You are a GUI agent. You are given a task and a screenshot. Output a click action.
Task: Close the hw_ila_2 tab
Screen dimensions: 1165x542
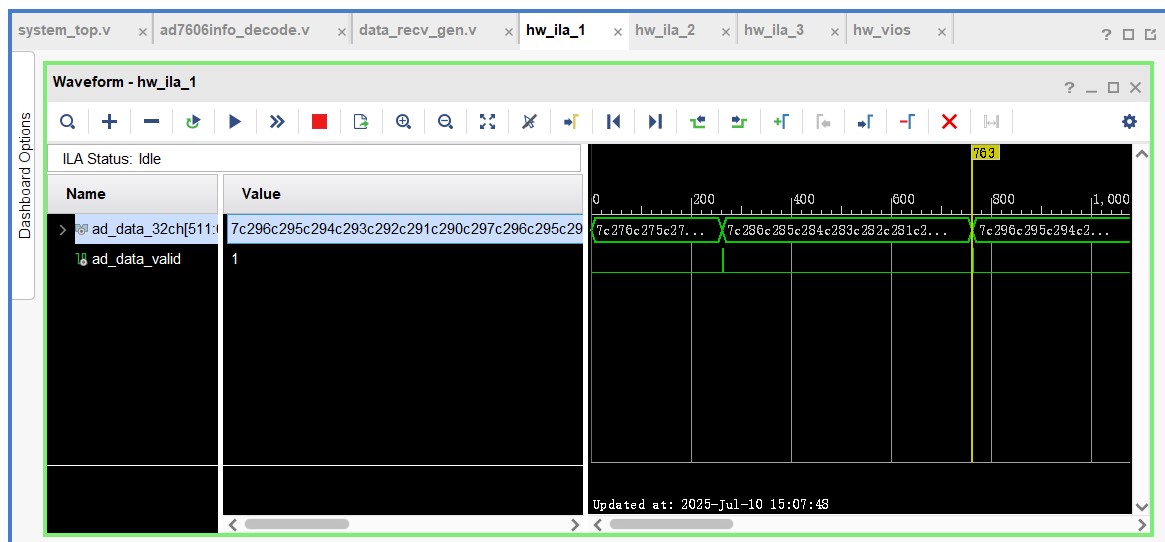pos(727,32)
